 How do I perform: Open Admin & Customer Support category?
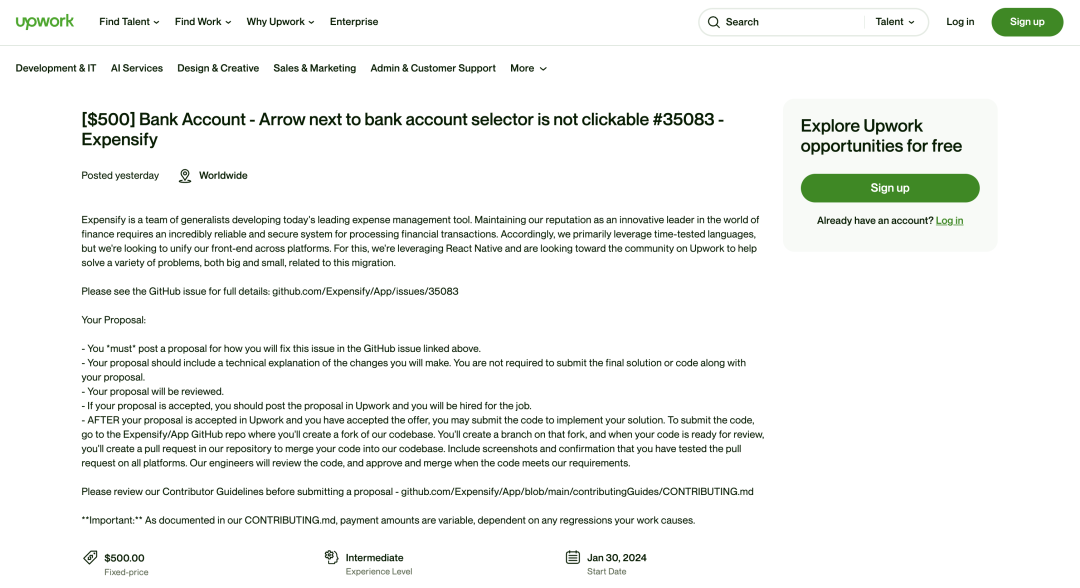[x=433, y=68]
